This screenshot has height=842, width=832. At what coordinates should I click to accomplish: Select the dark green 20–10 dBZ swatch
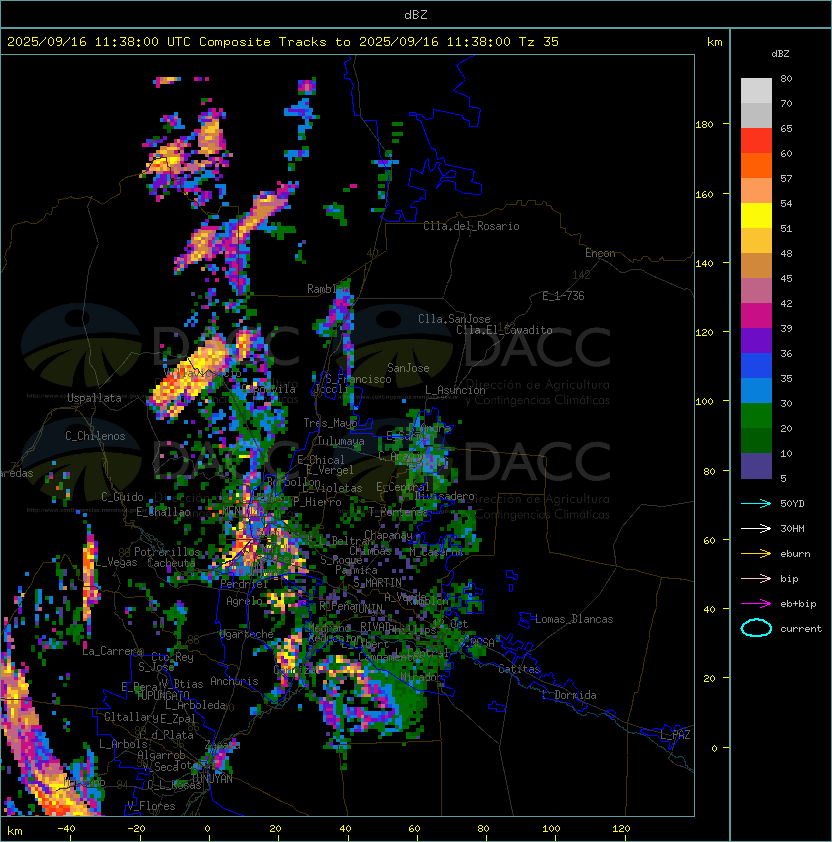tap(756, 440)
